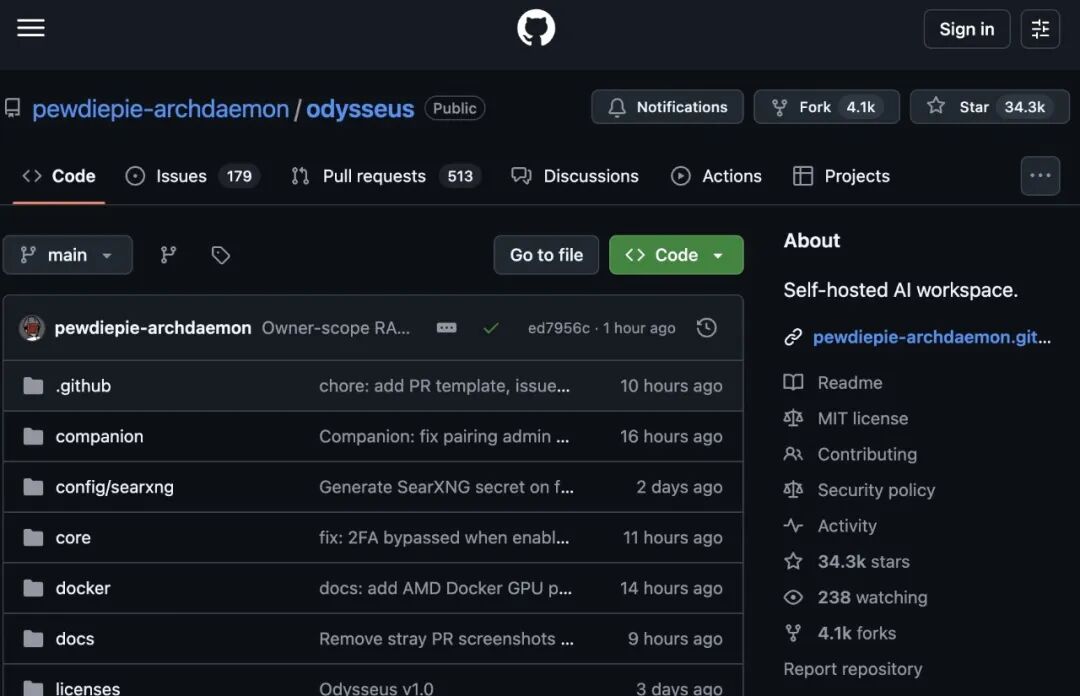Open the Contributing link
This screenshot has height=696, width=1080.
[x=867, y=454]
